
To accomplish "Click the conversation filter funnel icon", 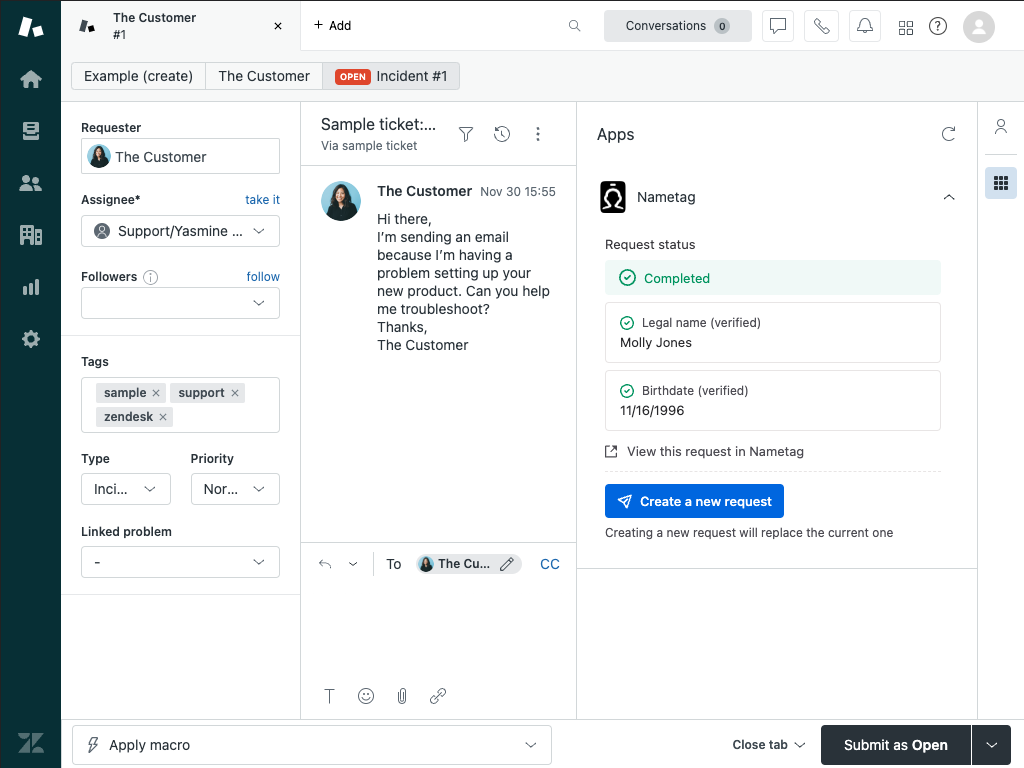I will point(466,134).
